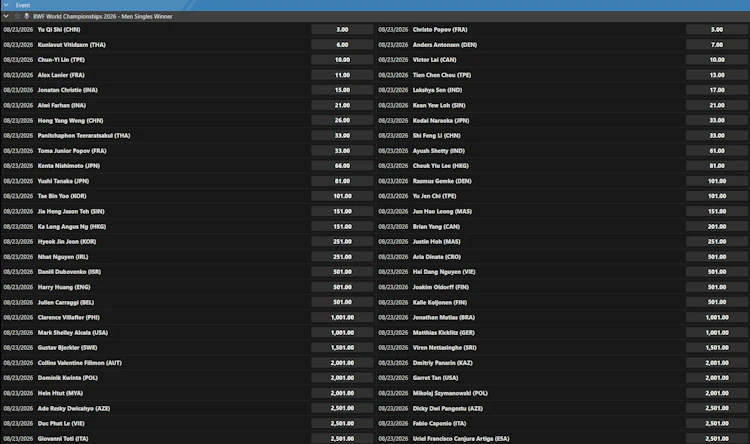Open BWF World Championships 2026 - Men Singles Winner title

103,16
